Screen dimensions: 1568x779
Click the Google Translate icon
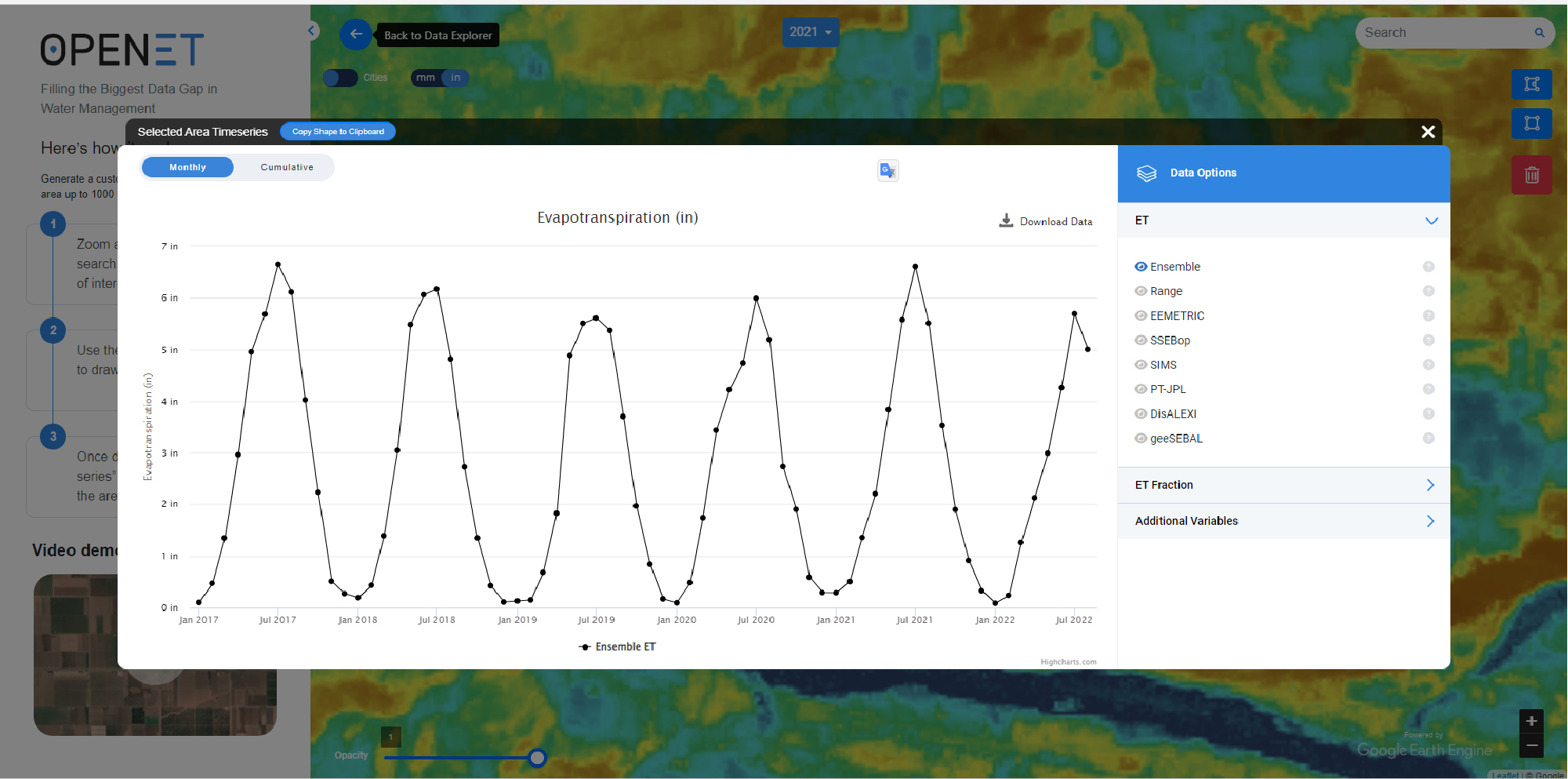click(887, 170)
